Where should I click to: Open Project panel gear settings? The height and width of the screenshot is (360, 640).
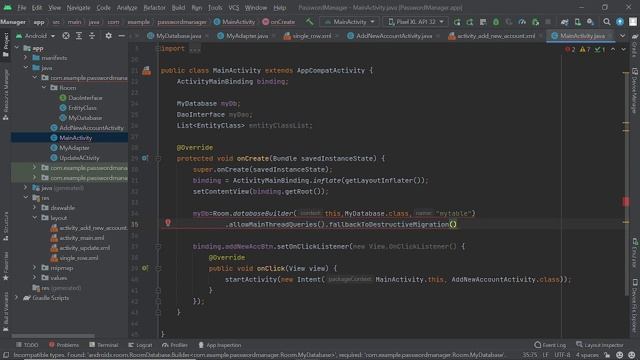tap(108, 36)
